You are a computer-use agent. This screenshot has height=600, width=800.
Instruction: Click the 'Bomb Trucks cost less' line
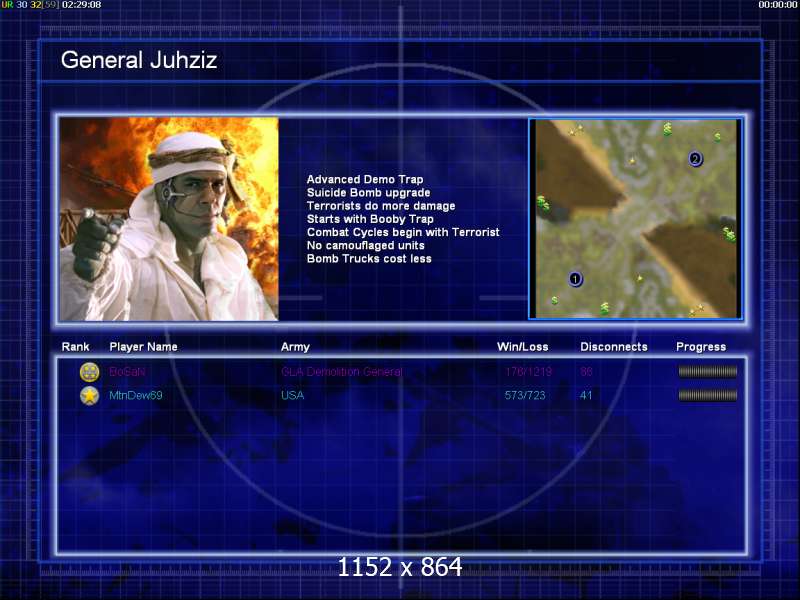(369, 259)
